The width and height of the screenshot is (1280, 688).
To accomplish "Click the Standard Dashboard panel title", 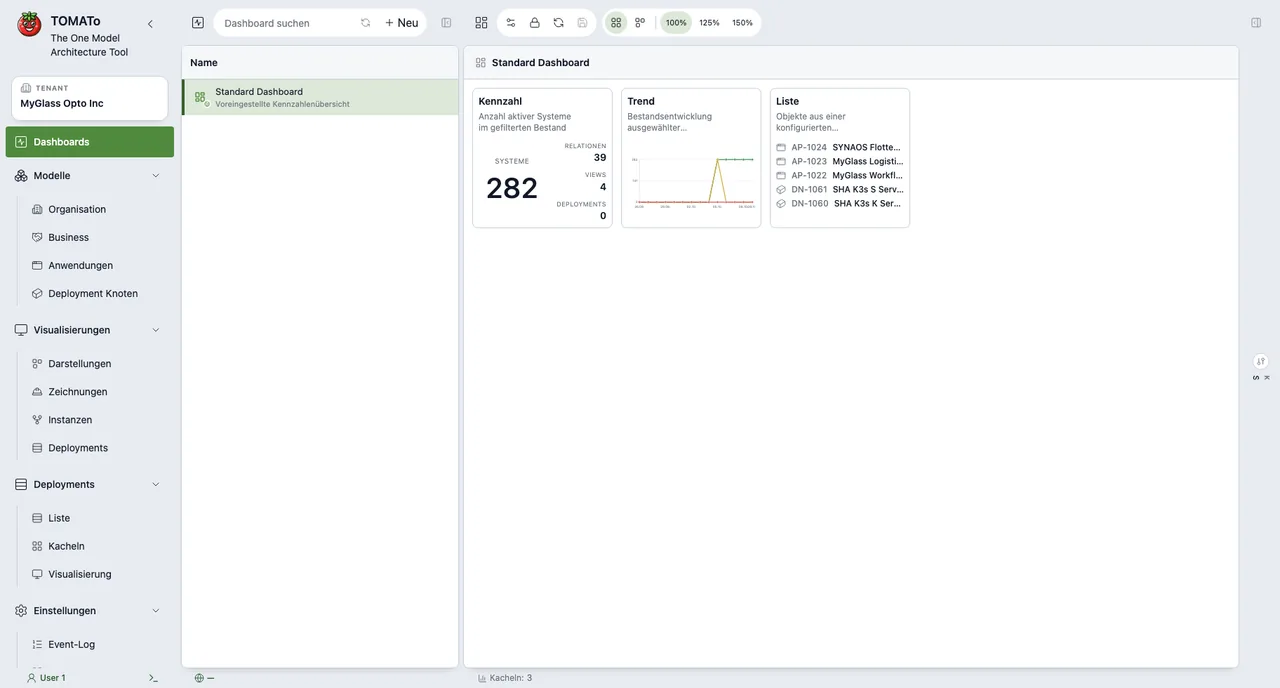I will point(540,62).
